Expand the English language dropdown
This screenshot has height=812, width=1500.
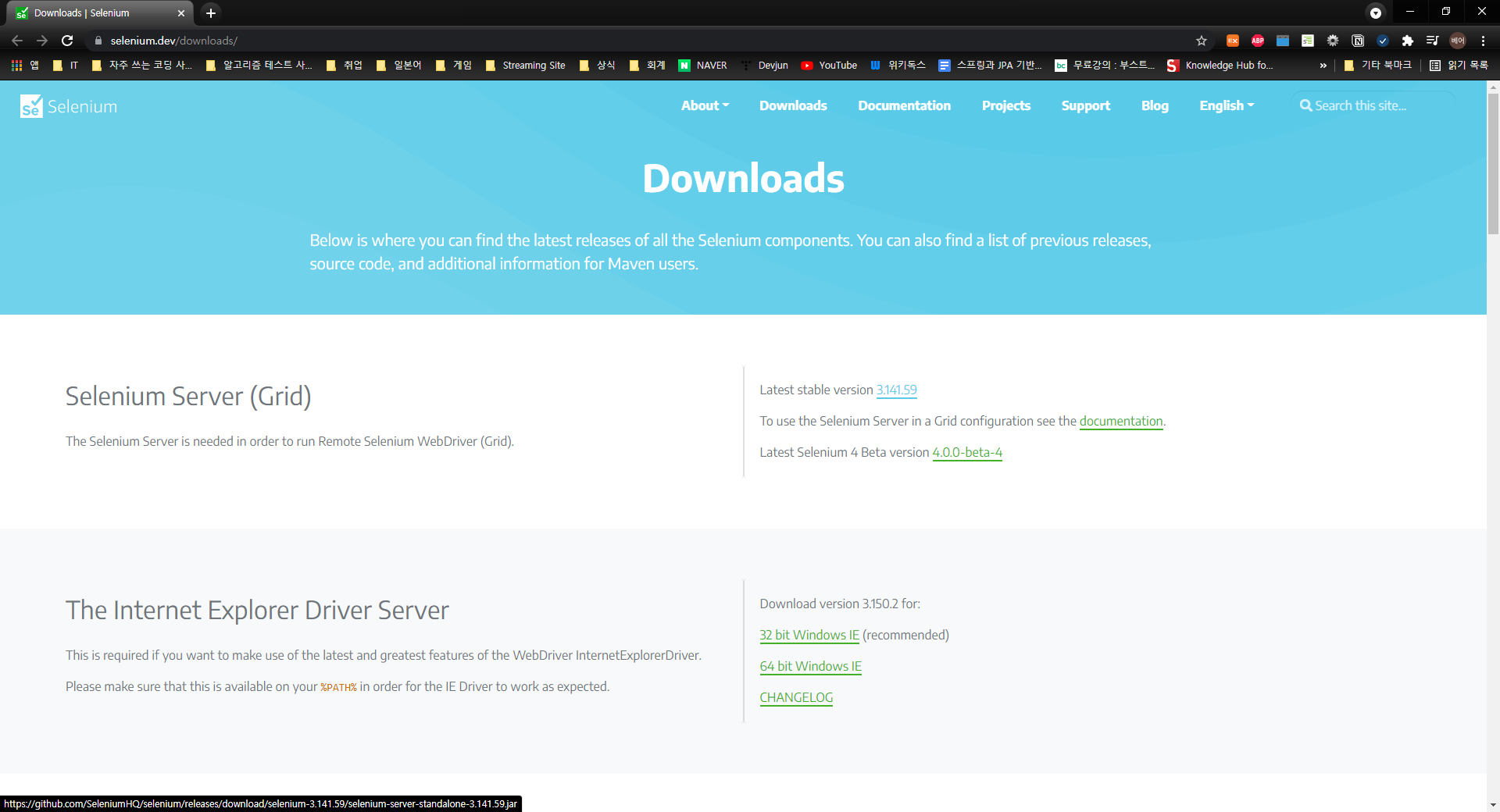click(1227, 105)
